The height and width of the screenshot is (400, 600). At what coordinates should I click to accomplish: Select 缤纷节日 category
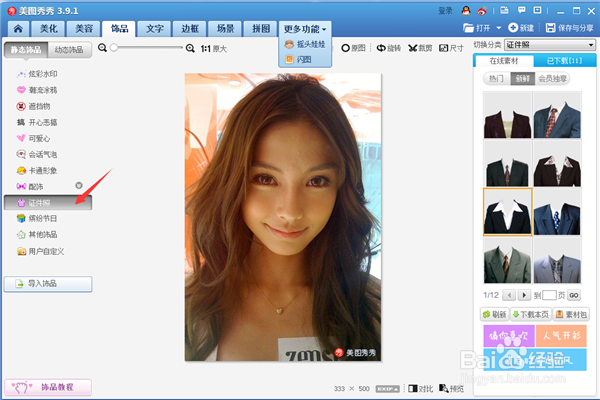pyautogui.click(x=37, y=218)
